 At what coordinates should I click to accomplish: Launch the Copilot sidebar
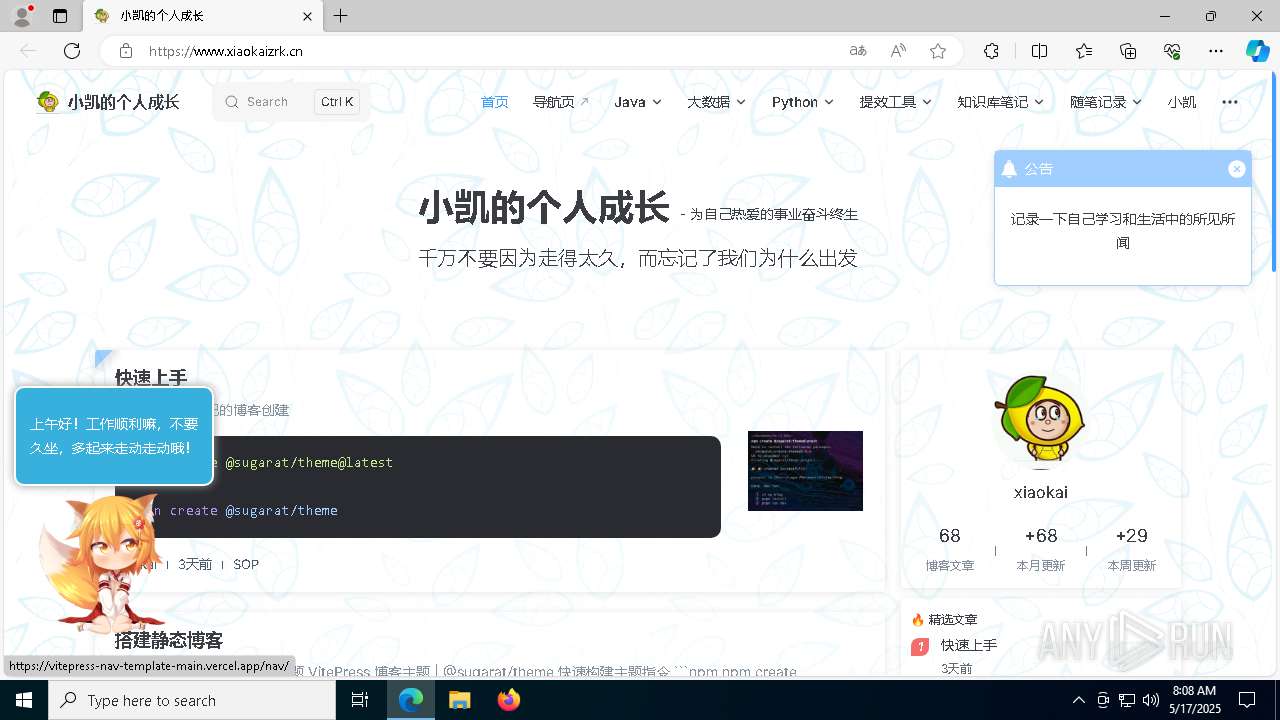coord(1257,51)
